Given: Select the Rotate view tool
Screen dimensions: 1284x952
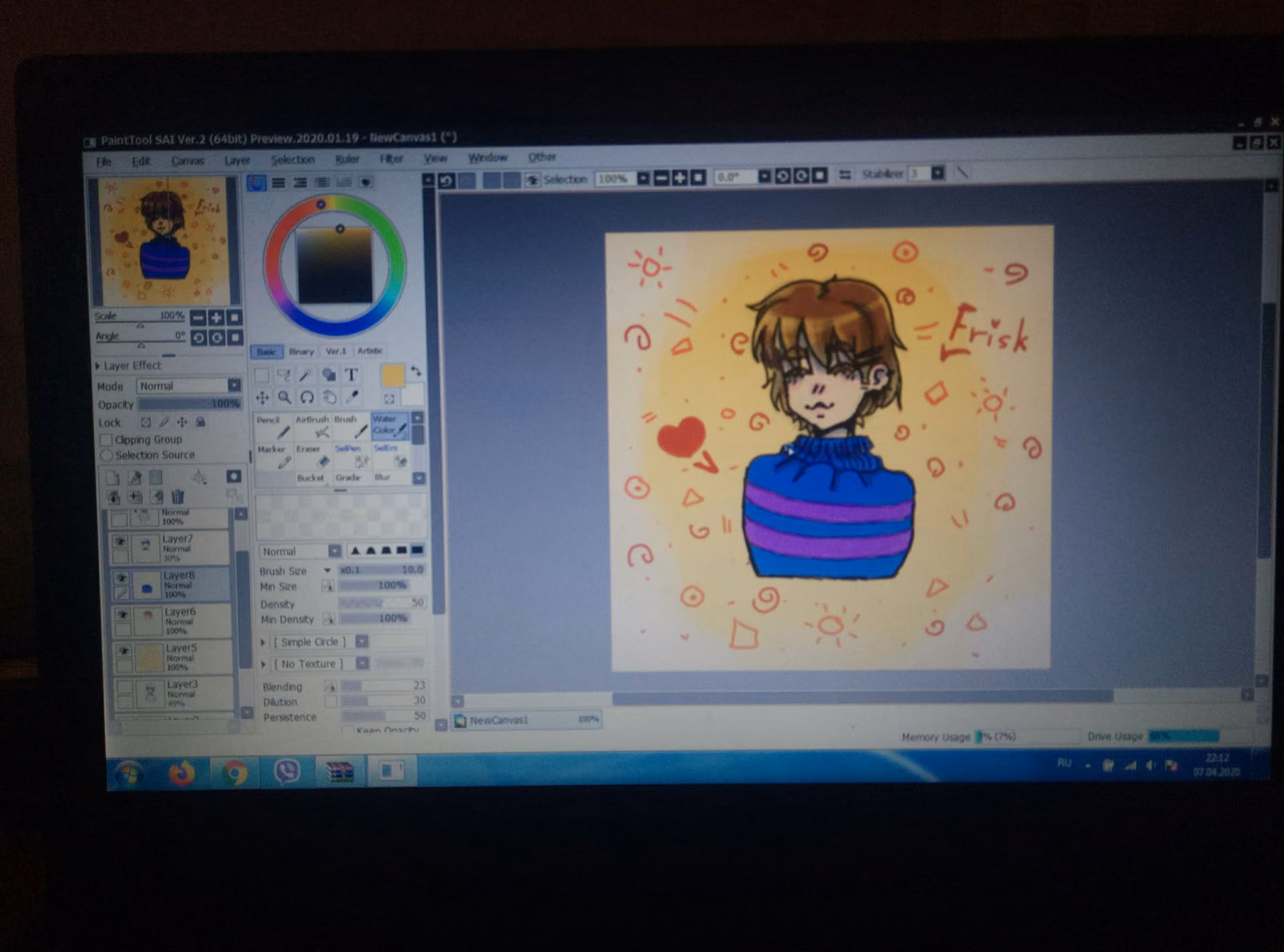Looking at the screenshot, I should pyautogui.click(x=307, y=398).
